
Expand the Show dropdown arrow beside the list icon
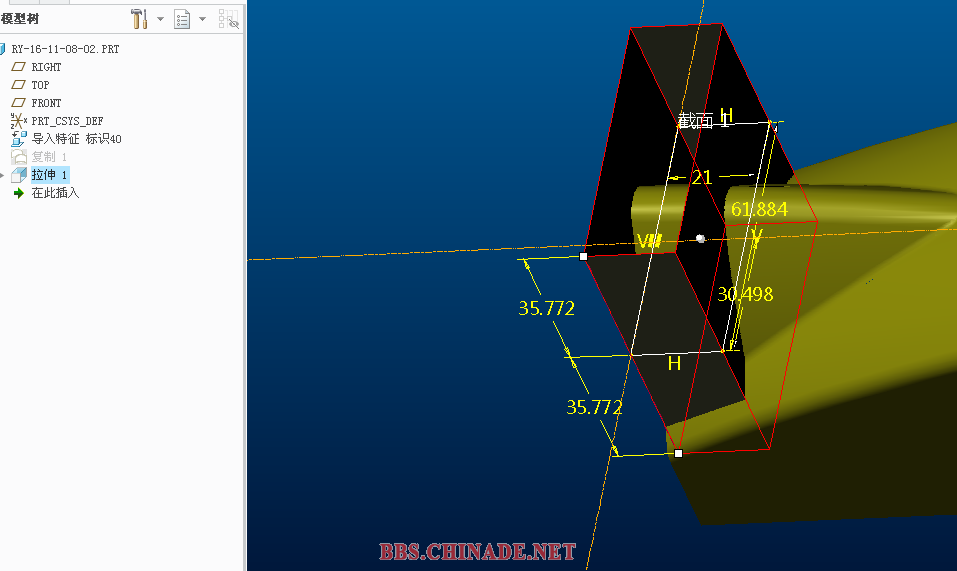tap(203, 20)
